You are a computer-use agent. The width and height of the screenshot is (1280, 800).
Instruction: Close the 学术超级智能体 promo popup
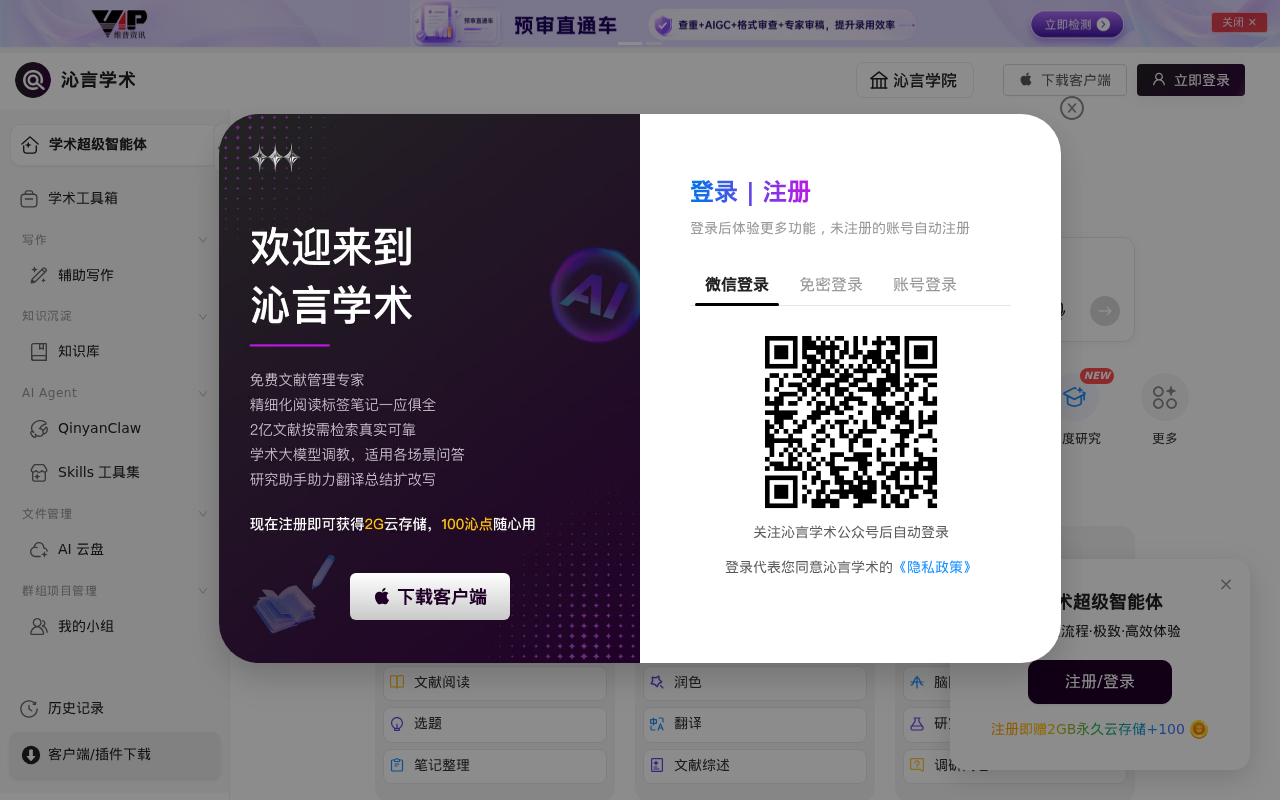(1226, 584)
